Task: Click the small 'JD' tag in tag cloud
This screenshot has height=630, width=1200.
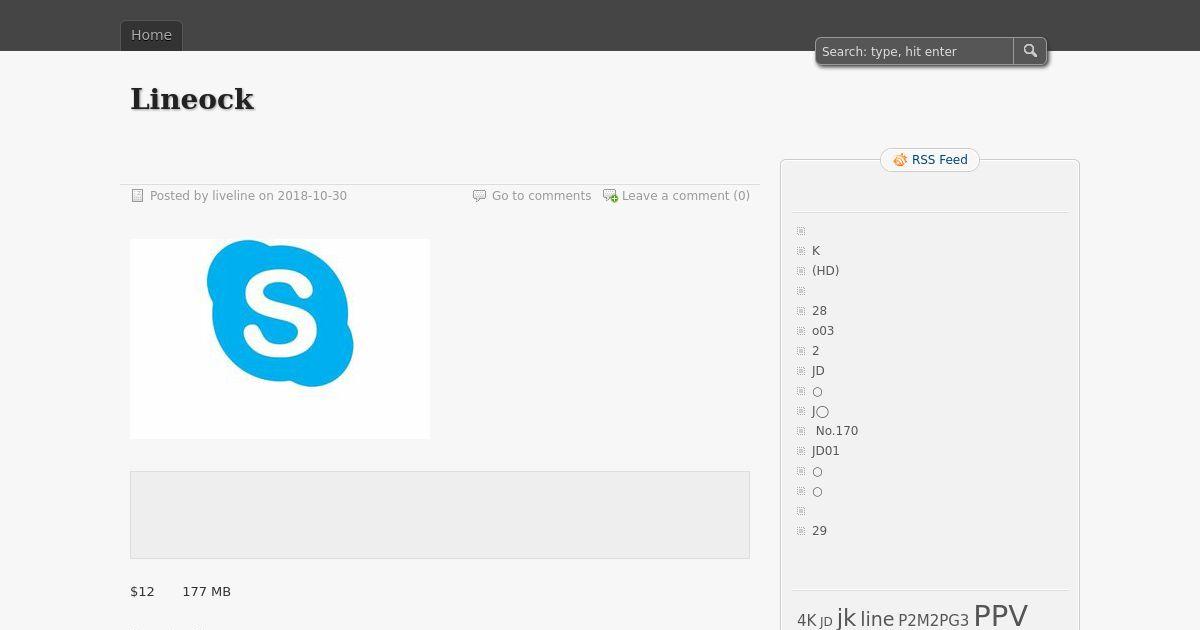Action: click(826, 622)
